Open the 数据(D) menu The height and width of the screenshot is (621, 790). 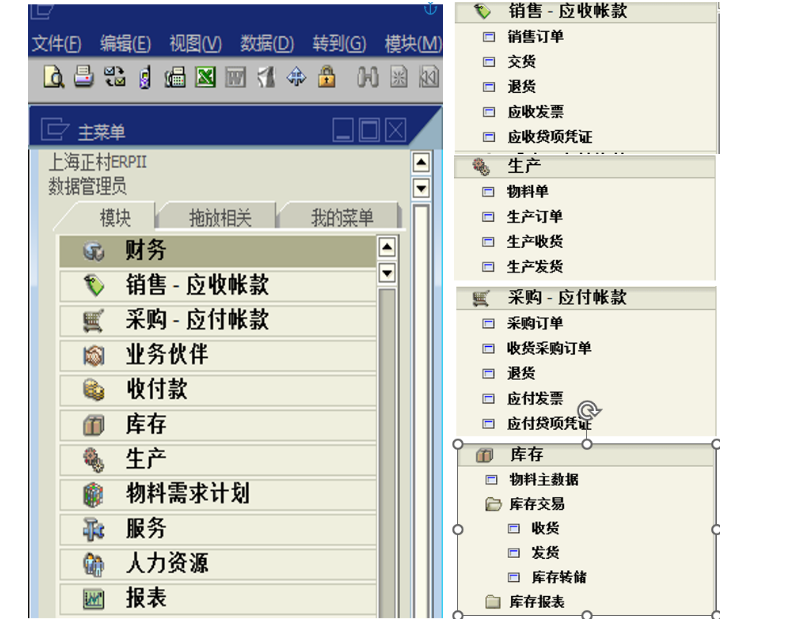coord(267,44)
